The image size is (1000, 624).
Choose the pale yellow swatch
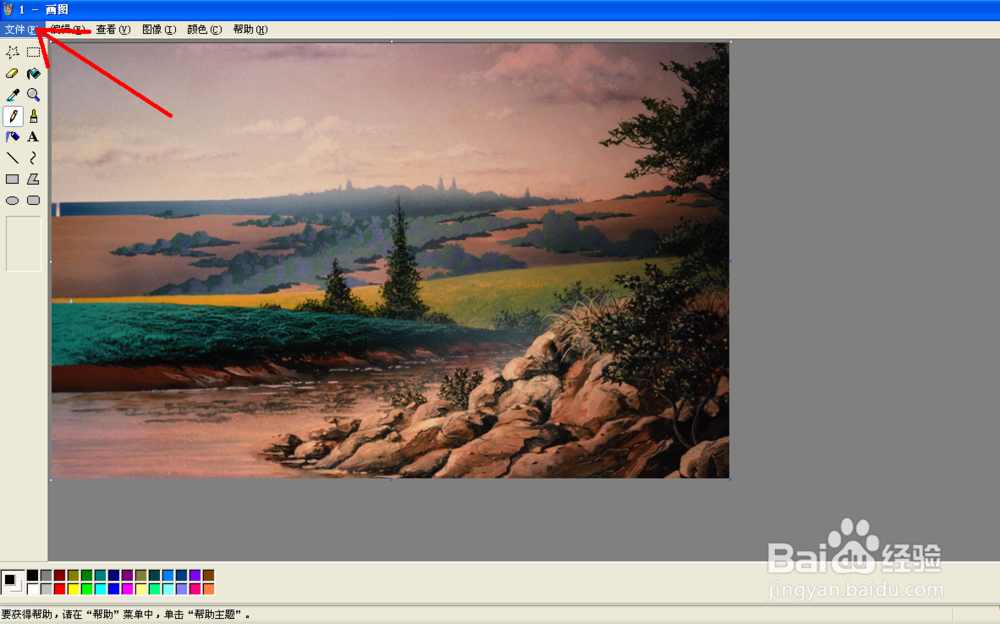(141, 589)
